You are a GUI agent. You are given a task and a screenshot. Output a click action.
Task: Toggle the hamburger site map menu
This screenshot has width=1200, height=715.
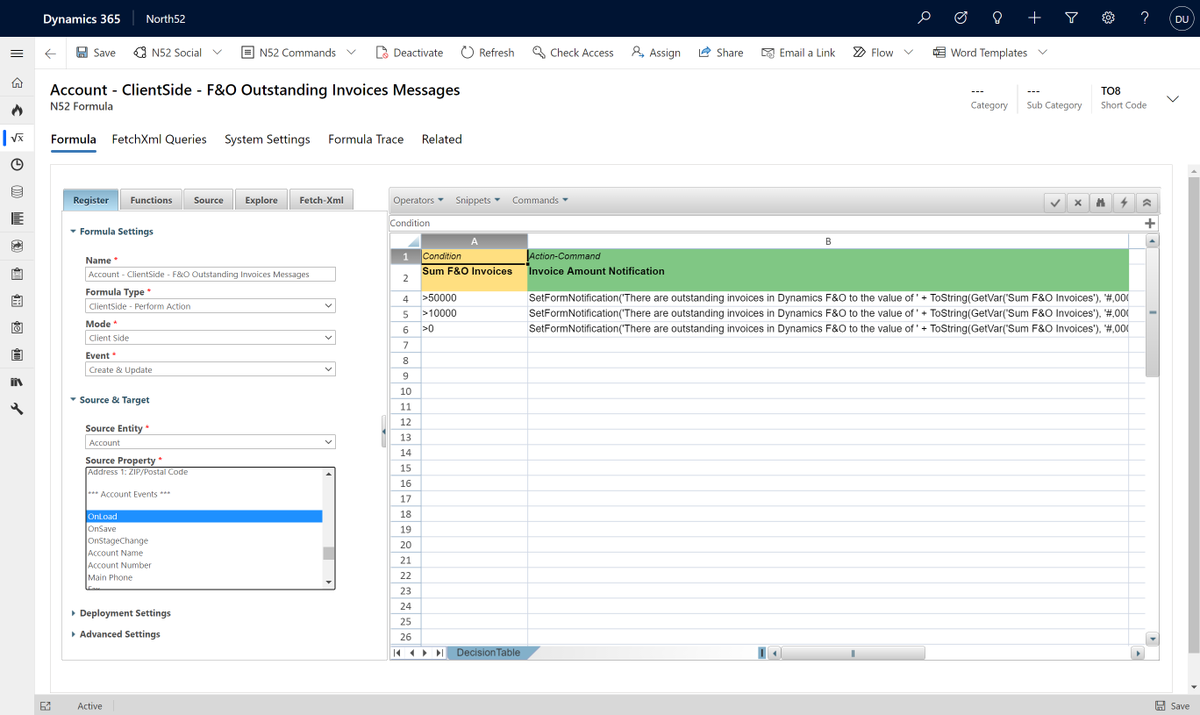pyautogui.click(x=17, y=53)
